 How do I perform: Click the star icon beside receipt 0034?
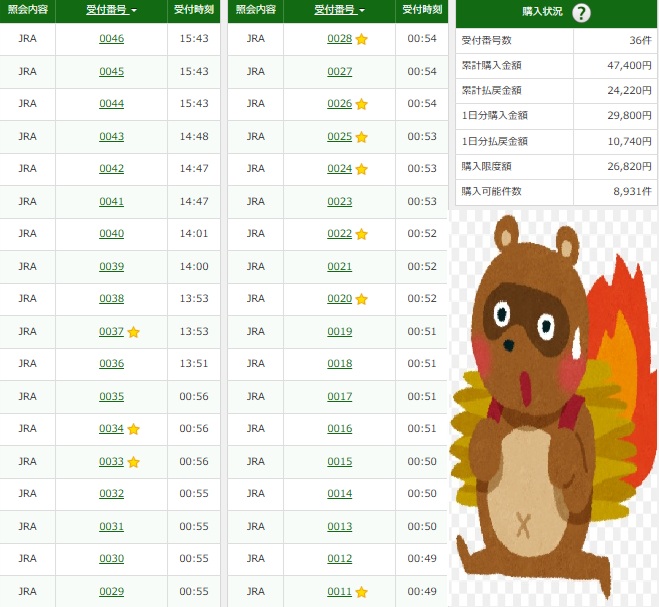(133, 429)
